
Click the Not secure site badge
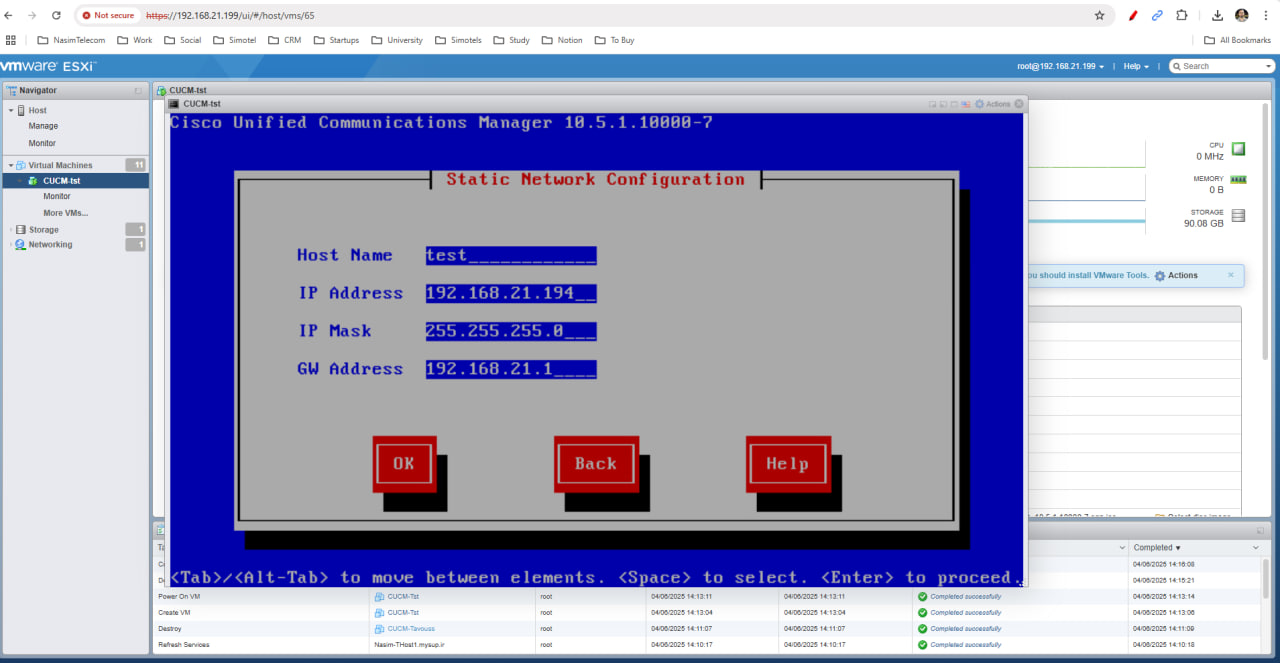(x=108, y=15)
